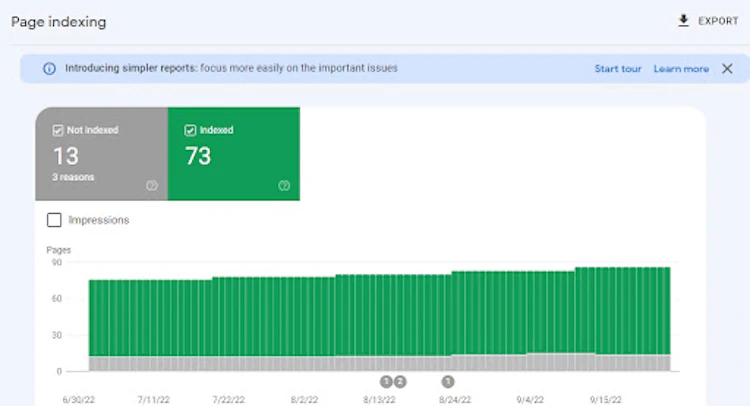Screen dimensions: 750x406
Task: Click the Not indexed count 13
Action: [66, 156]
